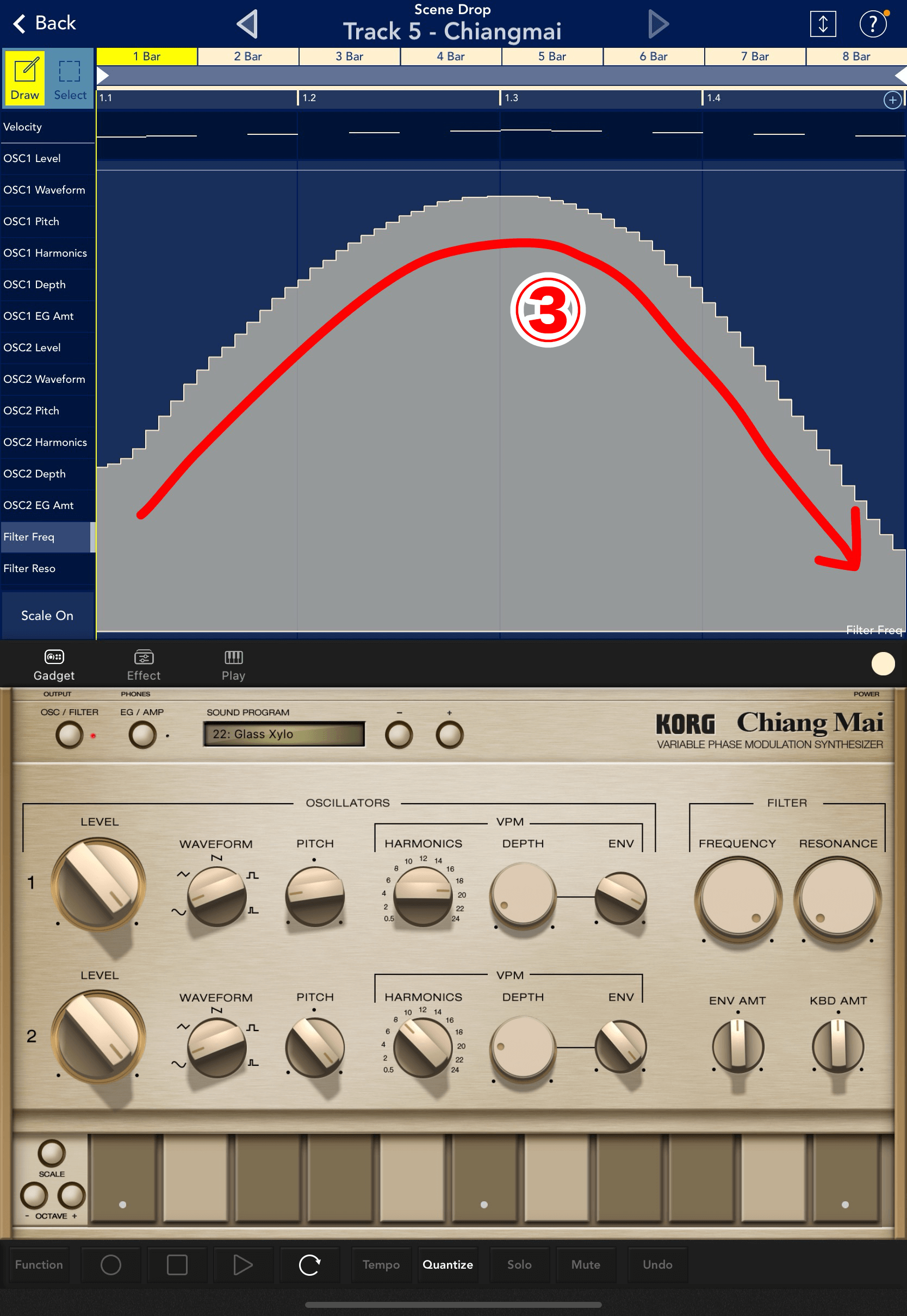Show the OSC2 EG Amt parameter
The width and height of the screenshot is (907, 1316).
(x=47, y=505)
